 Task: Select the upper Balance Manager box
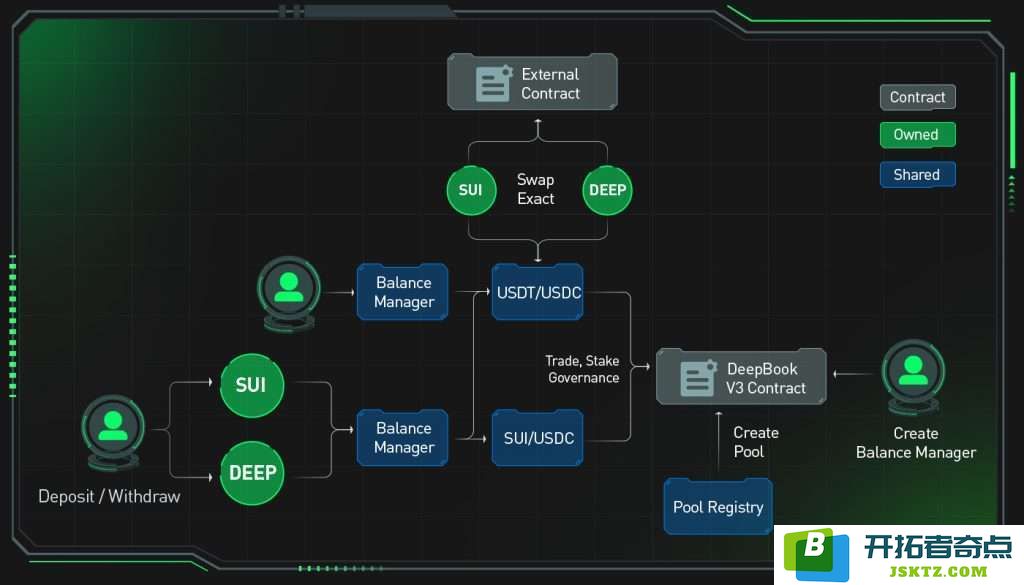(403, 292)
